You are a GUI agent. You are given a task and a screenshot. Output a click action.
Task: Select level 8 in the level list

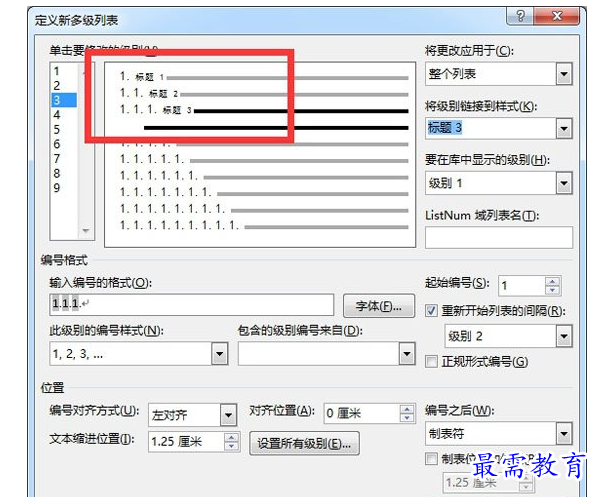coord(56,173)
